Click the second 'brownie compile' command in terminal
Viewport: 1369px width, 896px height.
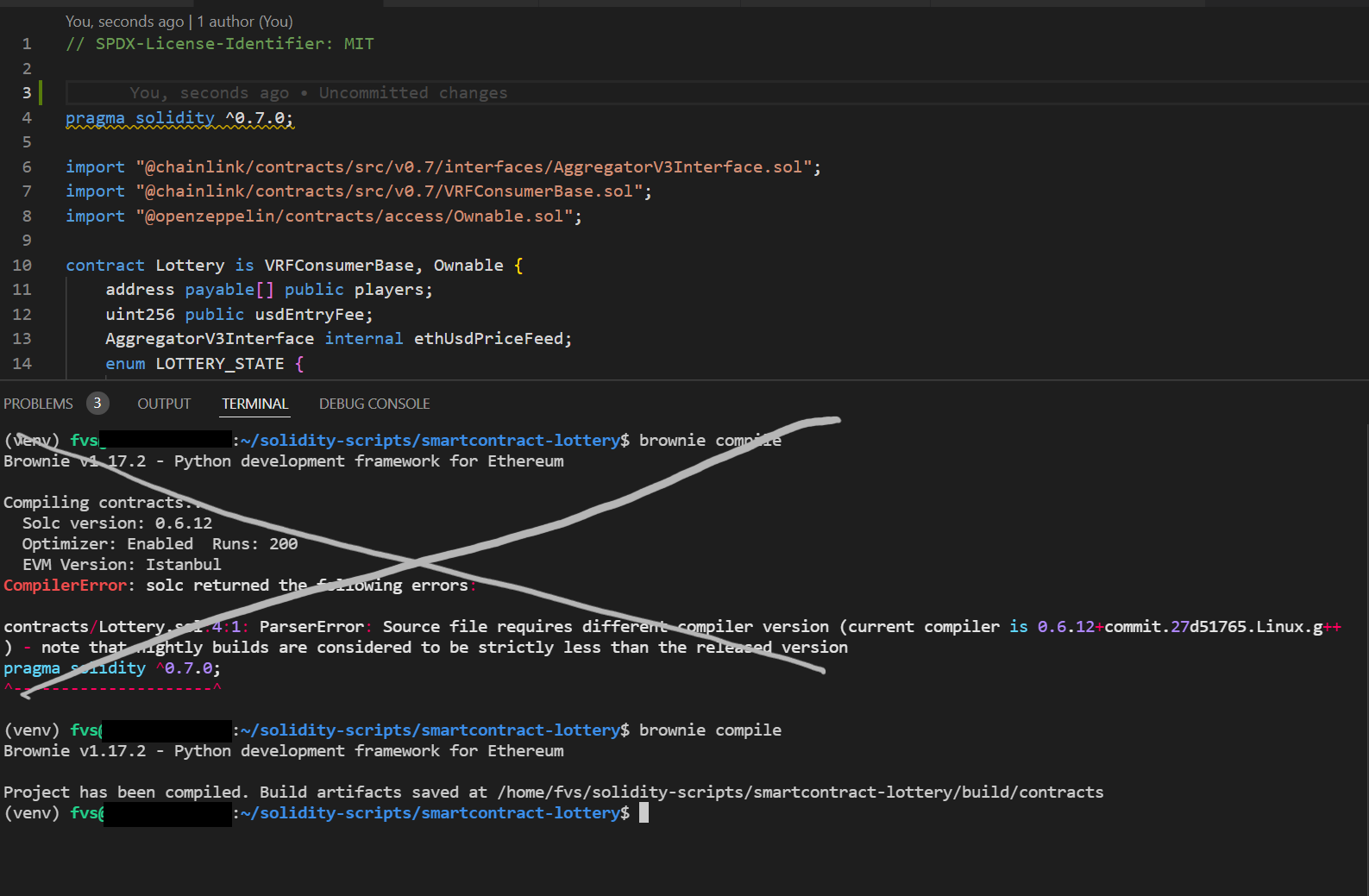coord(710,730)
